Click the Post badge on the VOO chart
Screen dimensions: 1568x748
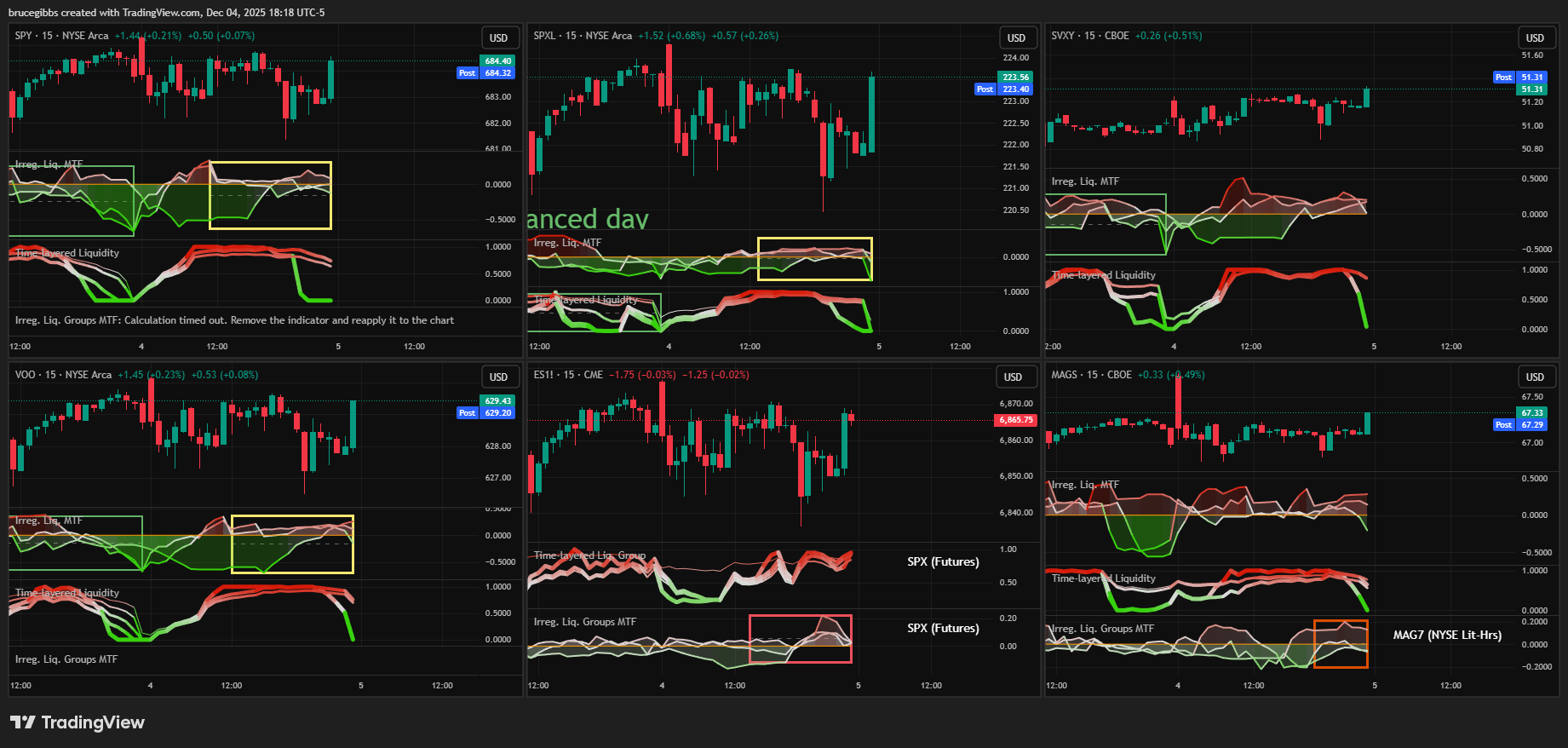467,413
